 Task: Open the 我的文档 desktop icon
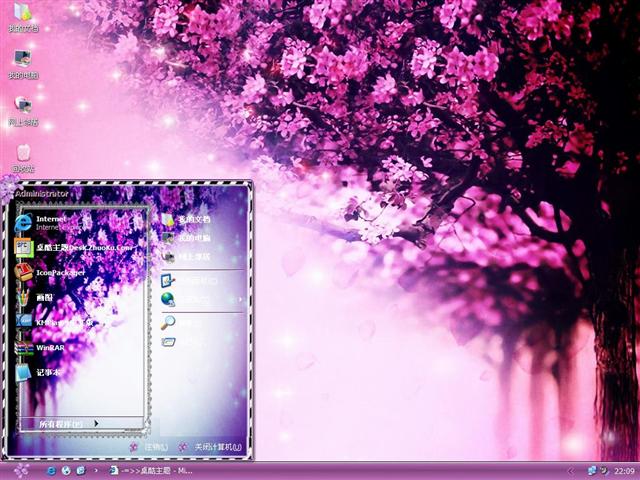point(23,17)
